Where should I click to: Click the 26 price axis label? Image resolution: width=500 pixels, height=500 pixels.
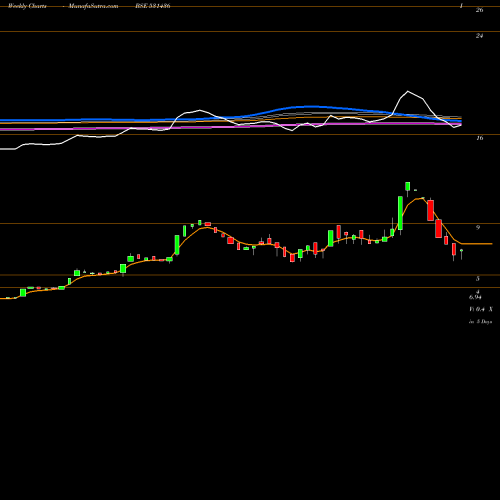479,10
